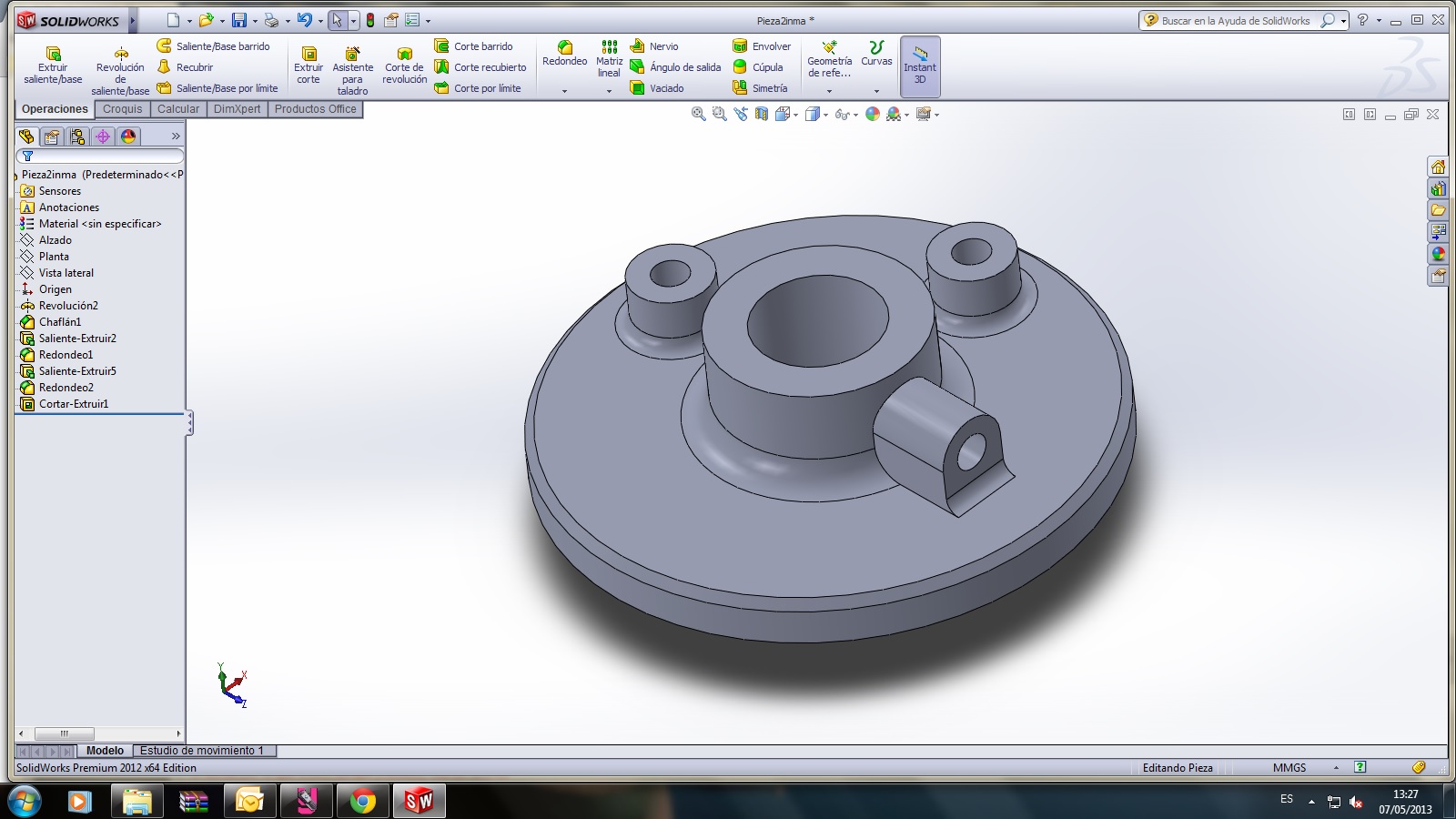Image resolution: width=1456 pixels, height=819 pixels.
Task: Select the Corte recubierto tool
Action: [480, 66]
